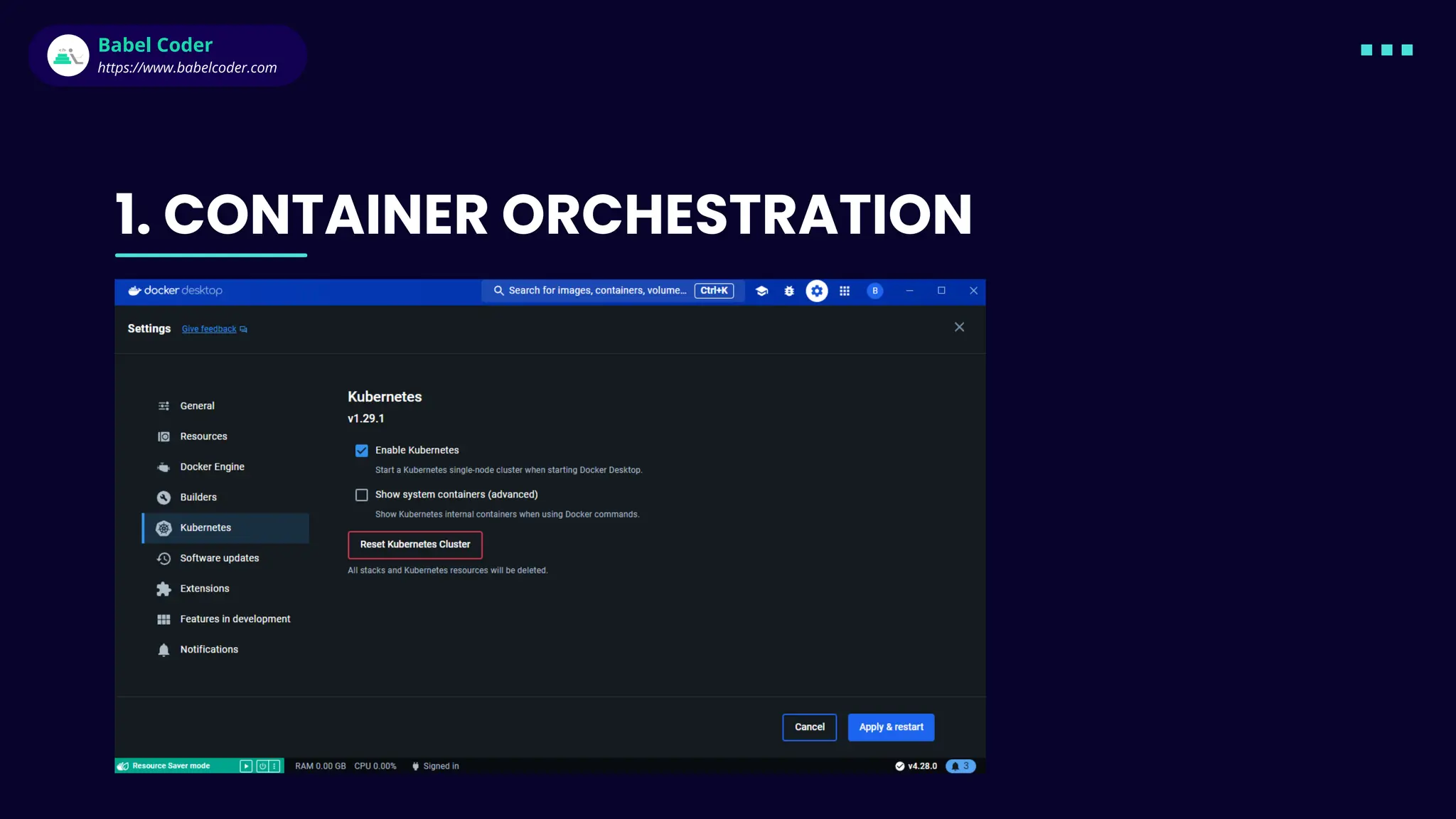Click the Kubernetes version v1.29.1 text

(x=366, y=419)
